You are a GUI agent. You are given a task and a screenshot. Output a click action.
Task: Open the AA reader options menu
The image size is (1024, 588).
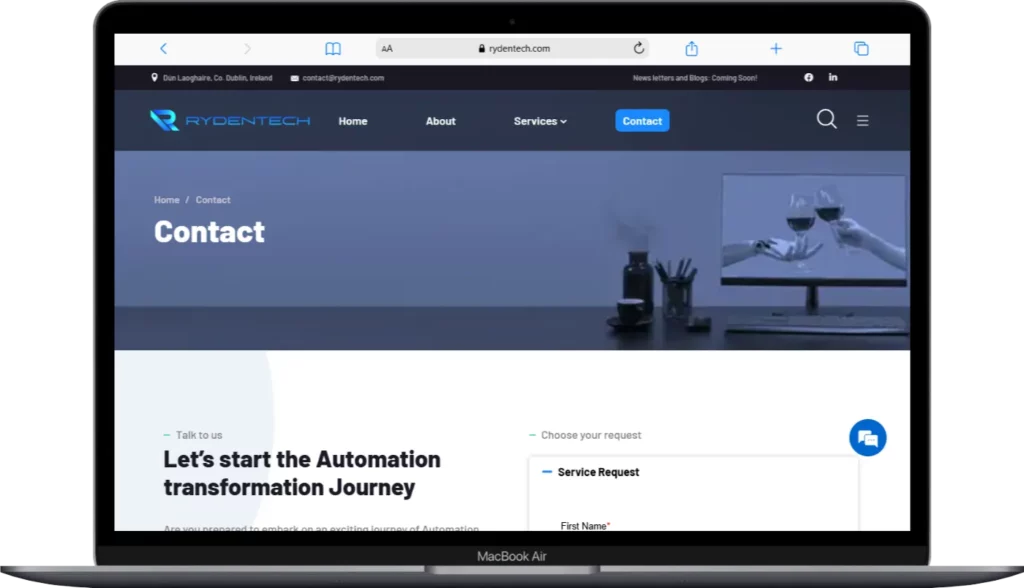387,48
